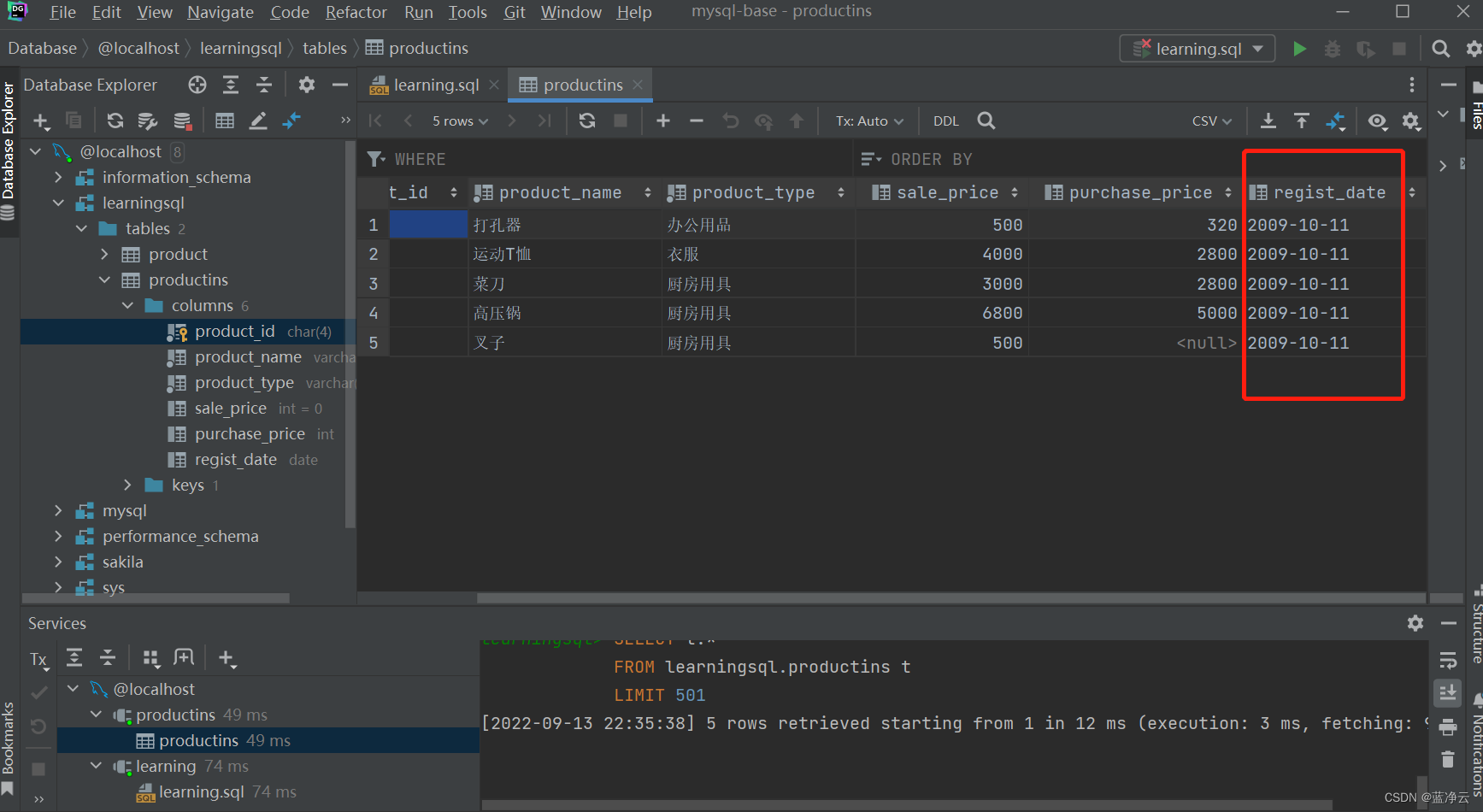
Task: Click the Debug bug icon in top toolbar
Action: pos(1332,49)
